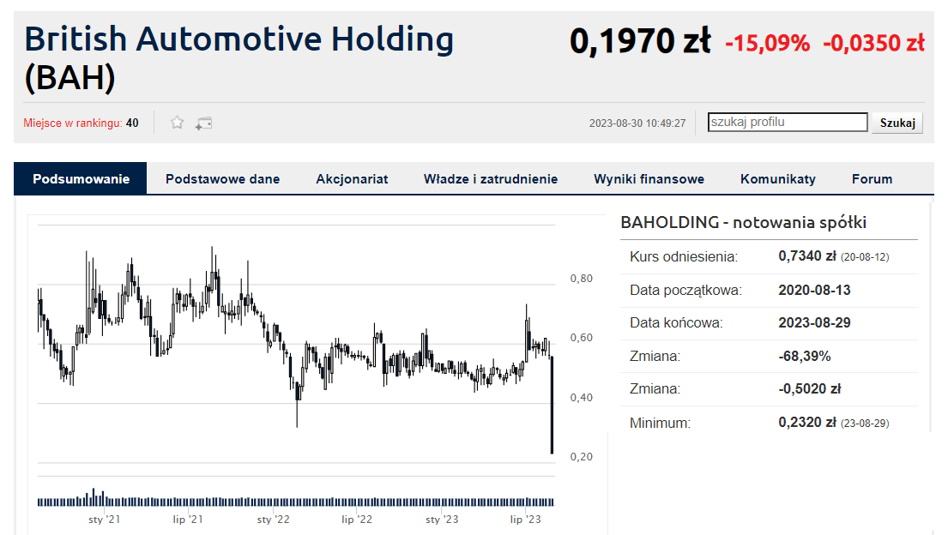Click the price change -0,0350 zł
The image size is (948, 535).
point(874,43)
